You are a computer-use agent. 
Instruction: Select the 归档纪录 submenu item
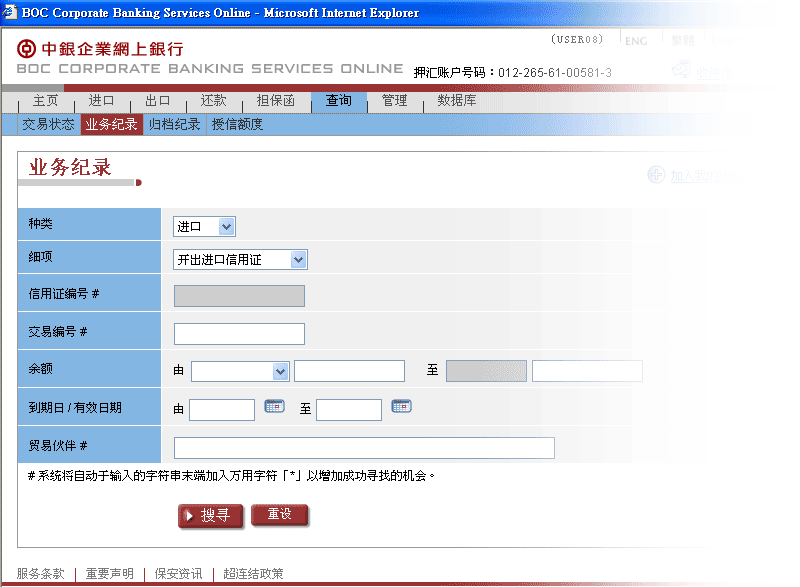[x=174, y=125]
